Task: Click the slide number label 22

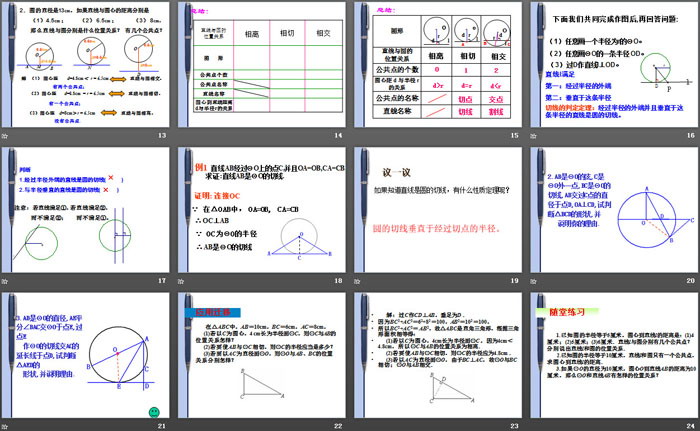Action: (x=338, y=426)
